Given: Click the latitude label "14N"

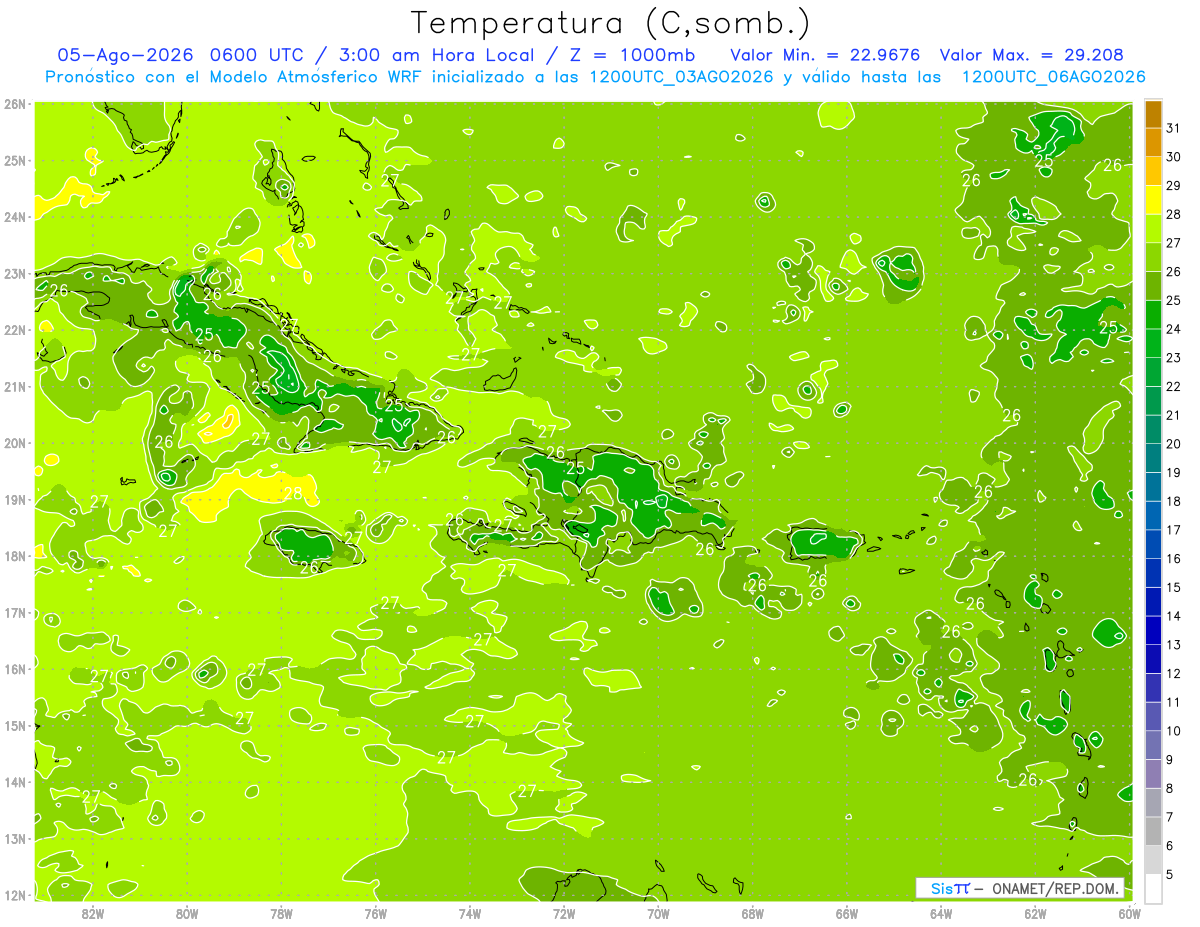Looking at the screenshot, I should (x=15, y=782).
